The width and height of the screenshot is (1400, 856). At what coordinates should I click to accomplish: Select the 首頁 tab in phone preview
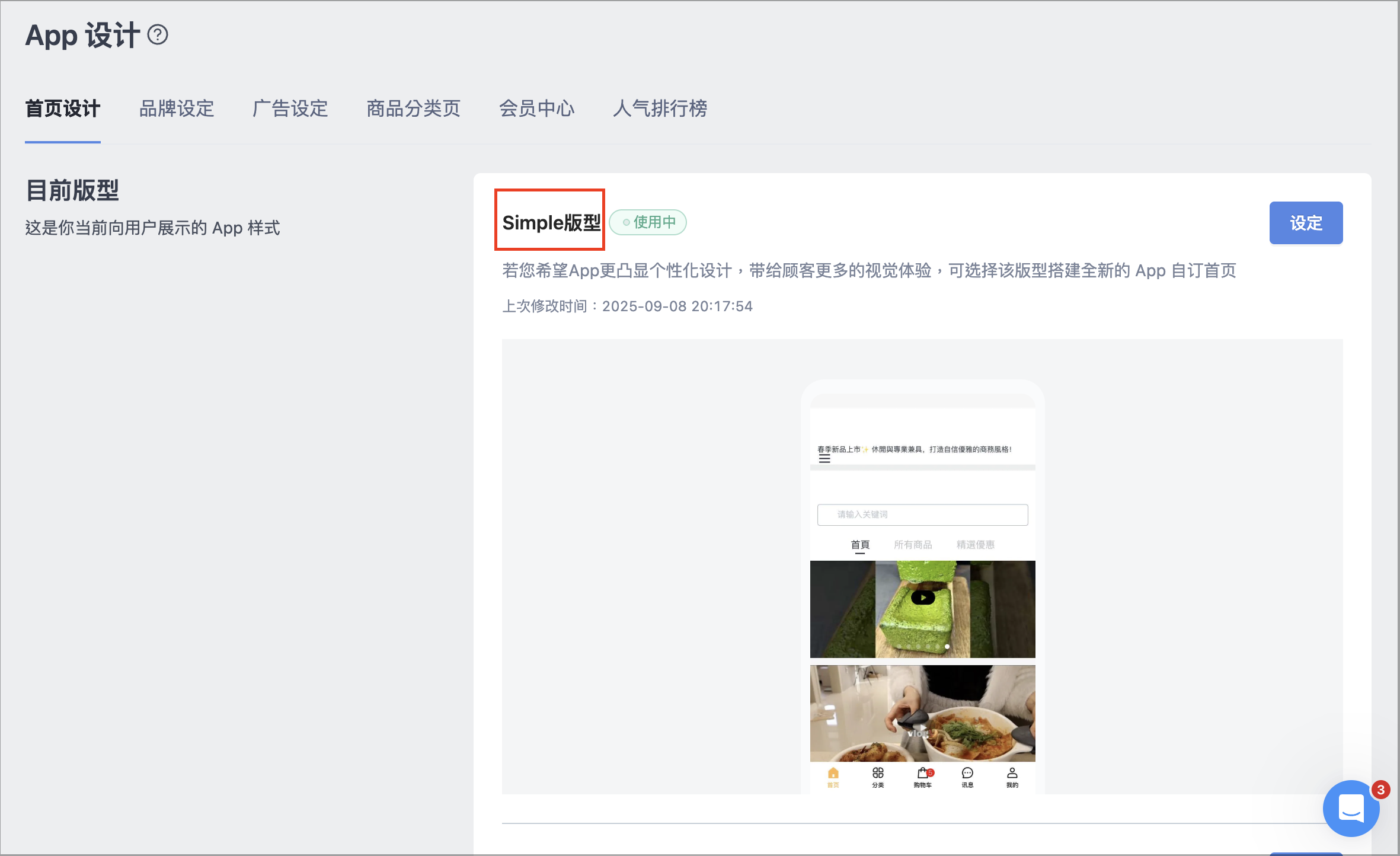tap(860, 545)
